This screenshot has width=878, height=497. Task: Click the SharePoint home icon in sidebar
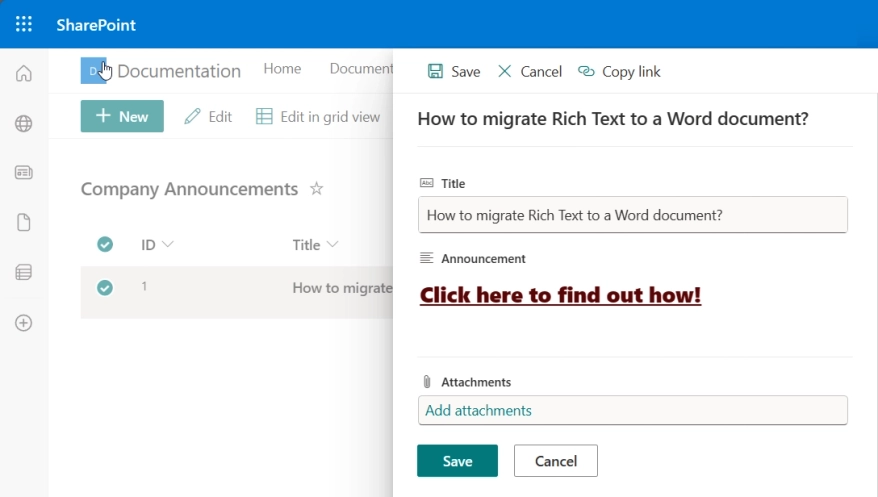coord(24,73)
